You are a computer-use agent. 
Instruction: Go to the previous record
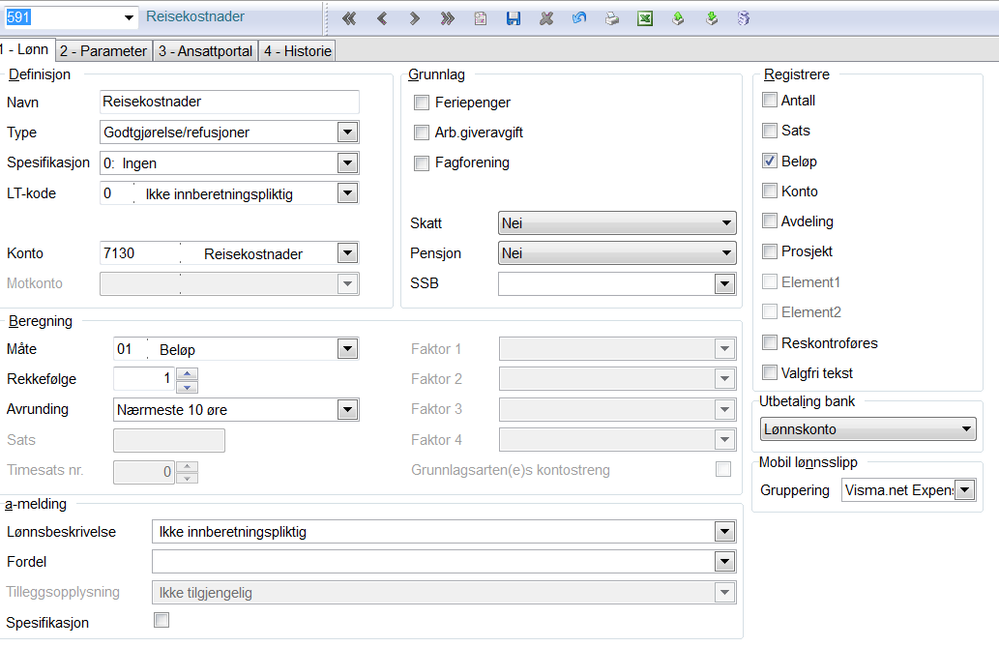point(382,18)
